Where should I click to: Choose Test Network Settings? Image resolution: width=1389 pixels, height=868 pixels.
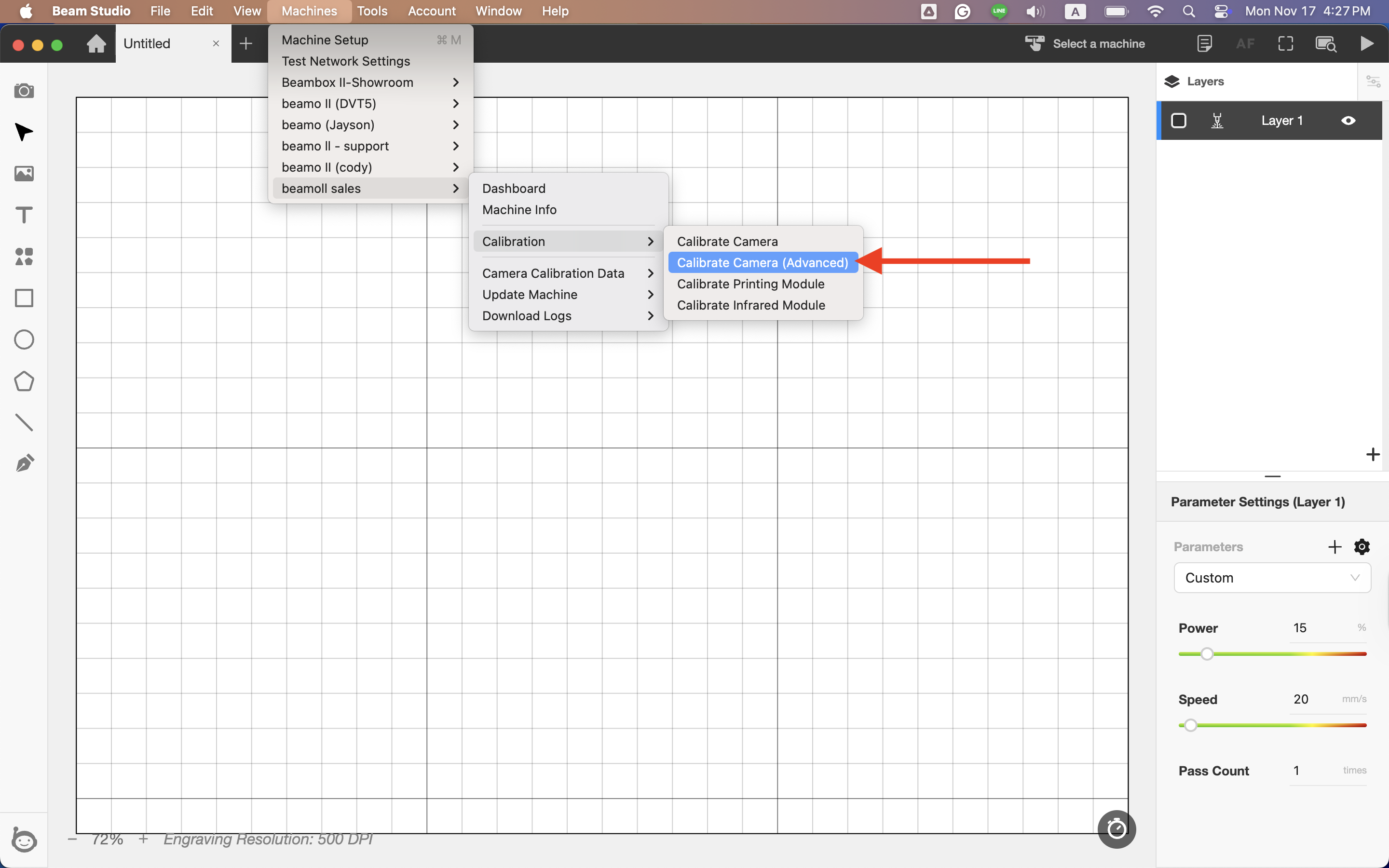click(x=370, y=61)
